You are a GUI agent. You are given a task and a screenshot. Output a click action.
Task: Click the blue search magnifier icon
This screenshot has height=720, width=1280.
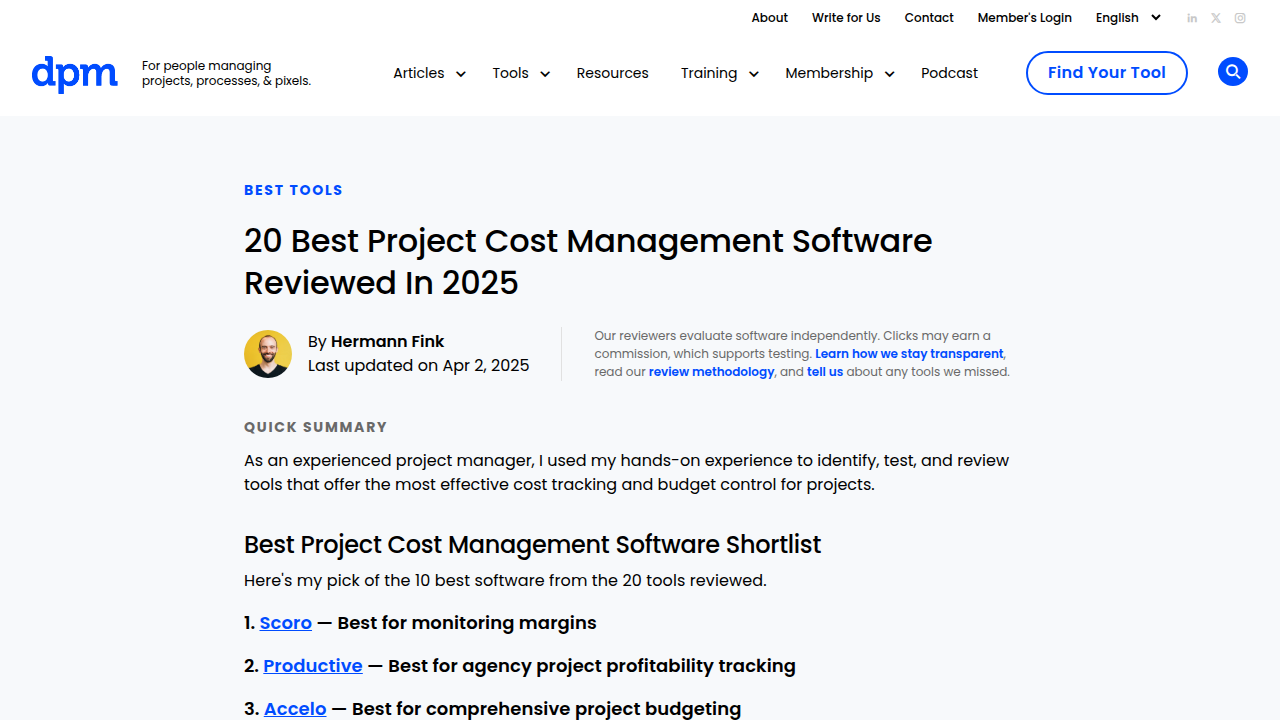(1233, 72)
